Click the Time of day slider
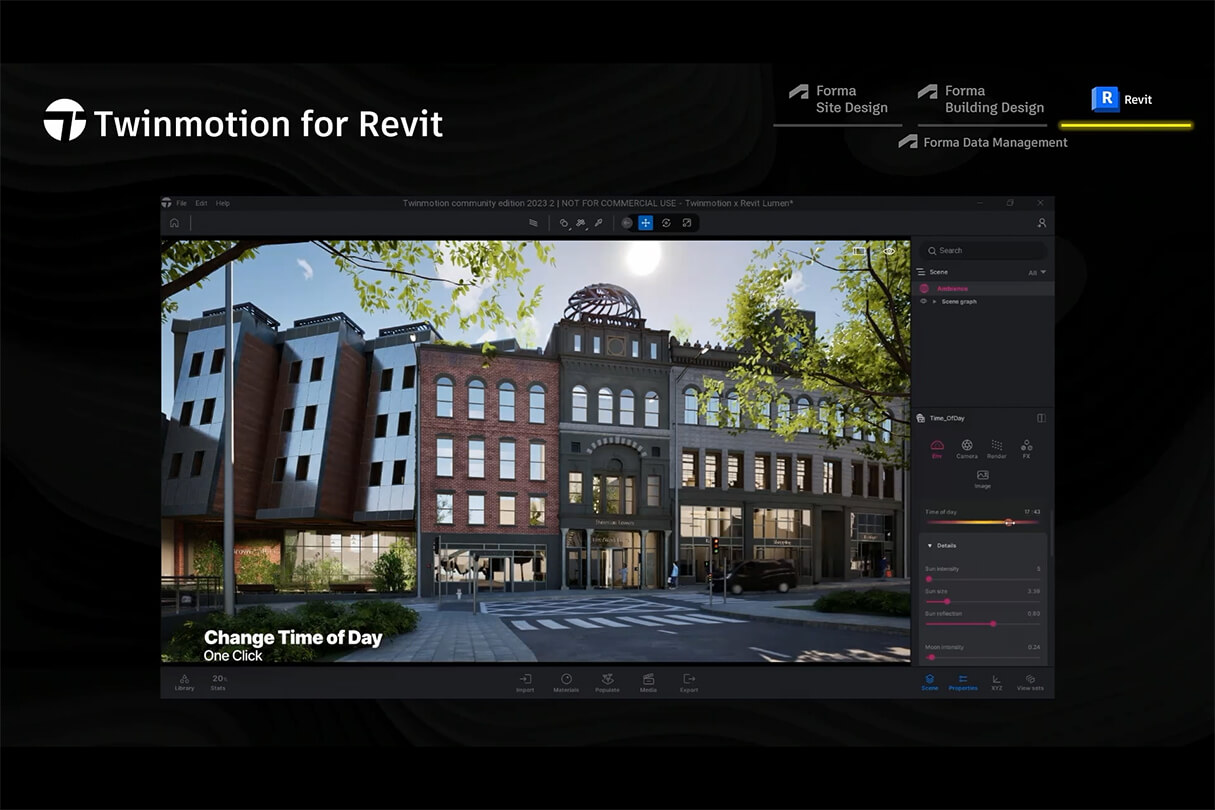 point(983,522)
